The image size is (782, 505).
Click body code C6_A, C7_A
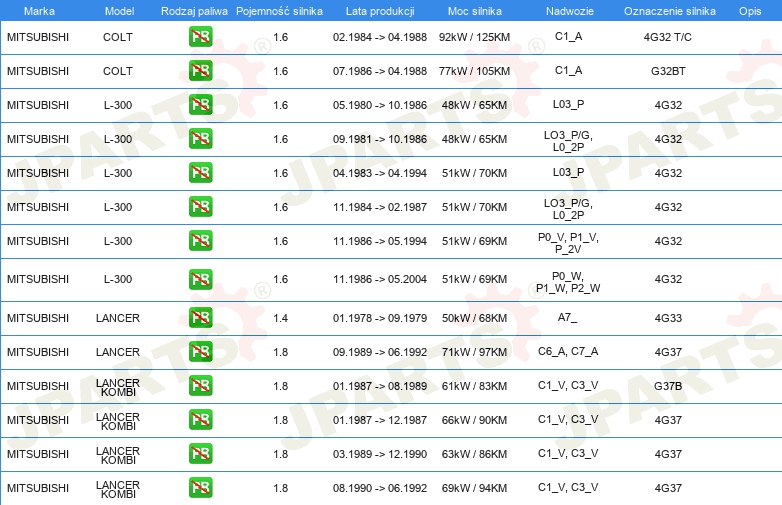[x=568, y=351]
